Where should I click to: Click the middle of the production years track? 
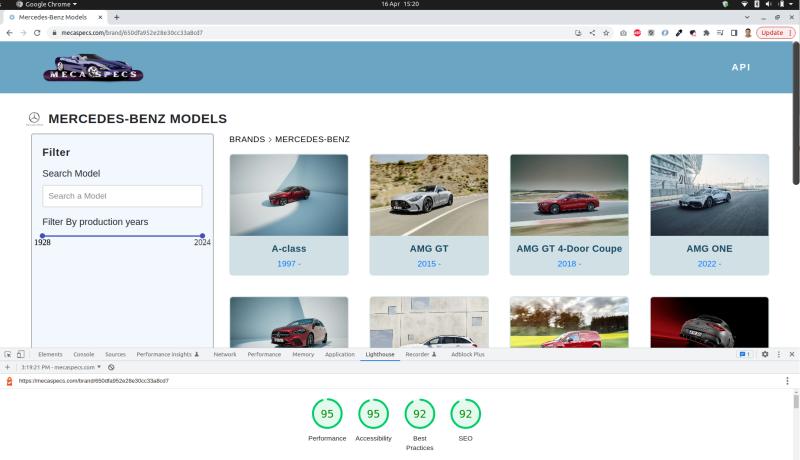122,236
